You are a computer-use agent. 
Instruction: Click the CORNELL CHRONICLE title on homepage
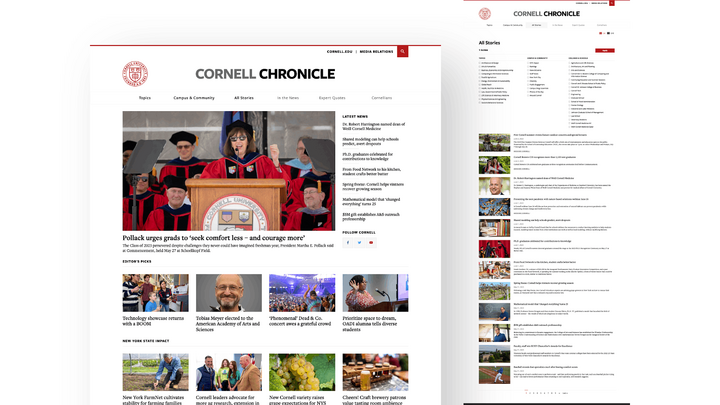pos(265,74)
